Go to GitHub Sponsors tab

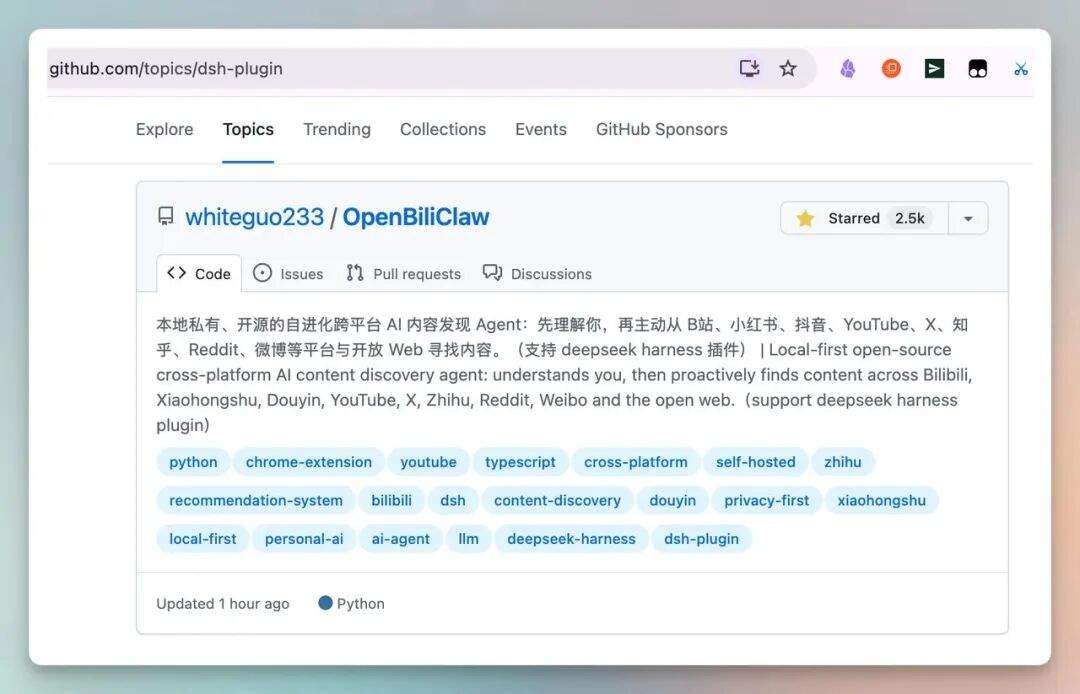[x=661, y=129]
